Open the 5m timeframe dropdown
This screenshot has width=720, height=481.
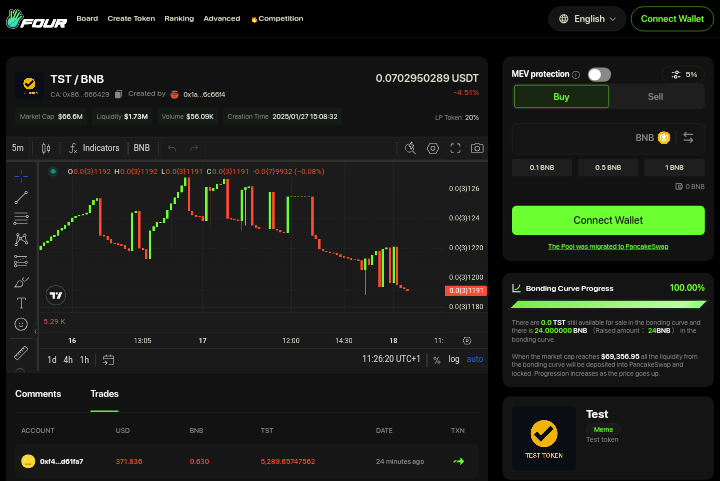pyautogui.click(x=17, y=148)
